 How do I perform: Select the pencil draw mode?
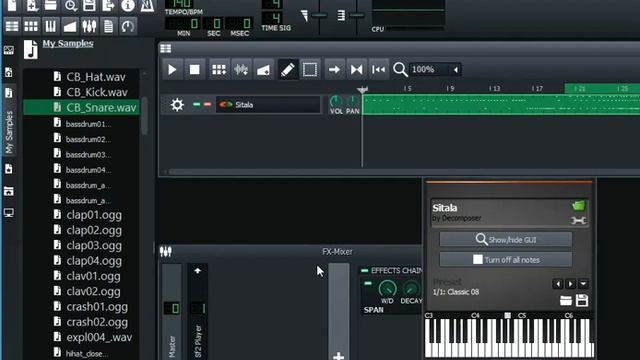pos(288,70)
